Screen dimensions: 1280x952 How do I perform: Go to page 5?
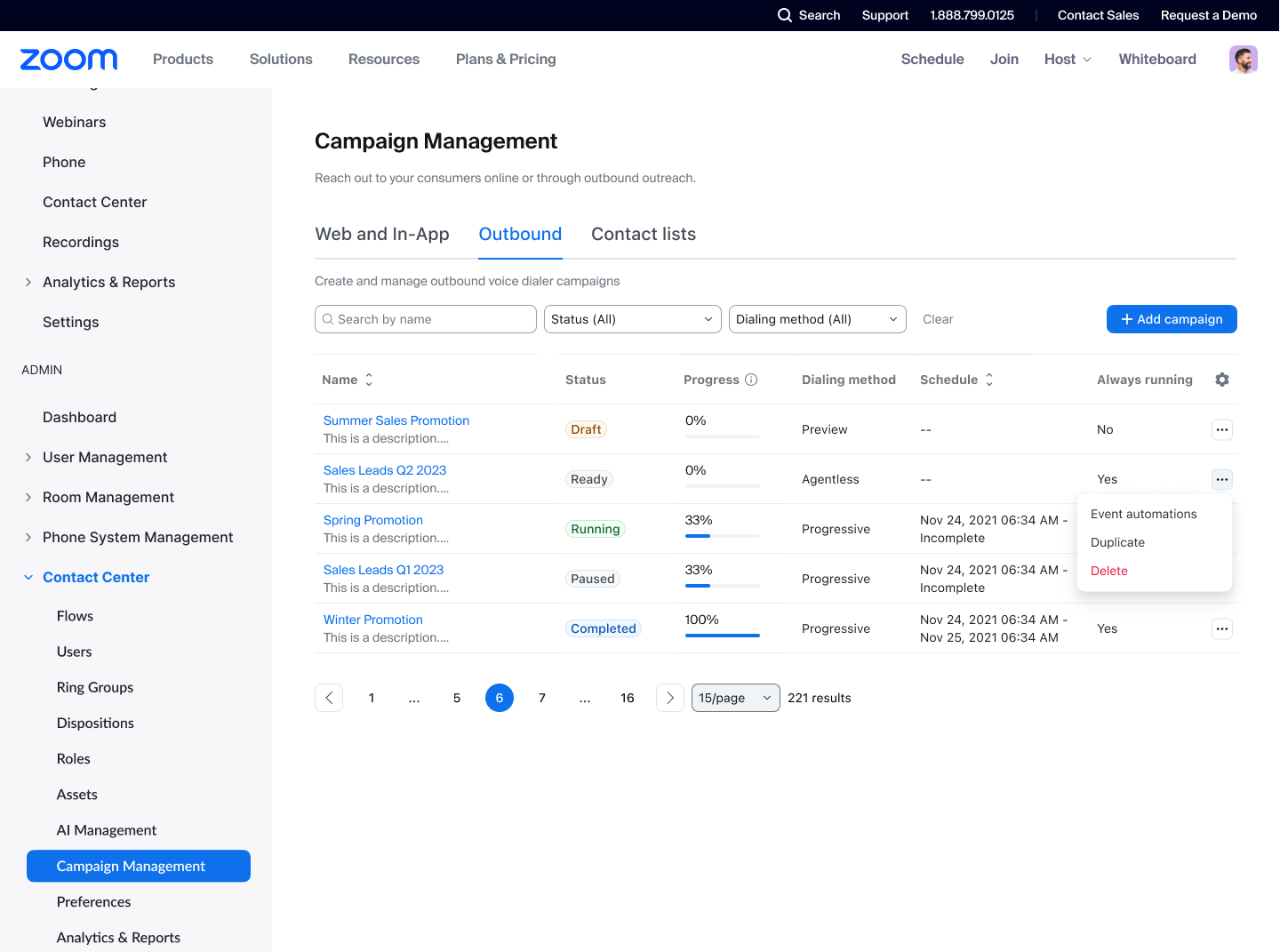click(x=457, y=698)
